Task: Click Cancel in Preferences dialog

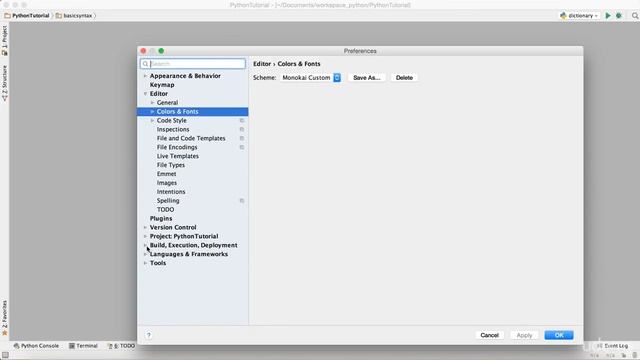Action: [x=489, y=335]
